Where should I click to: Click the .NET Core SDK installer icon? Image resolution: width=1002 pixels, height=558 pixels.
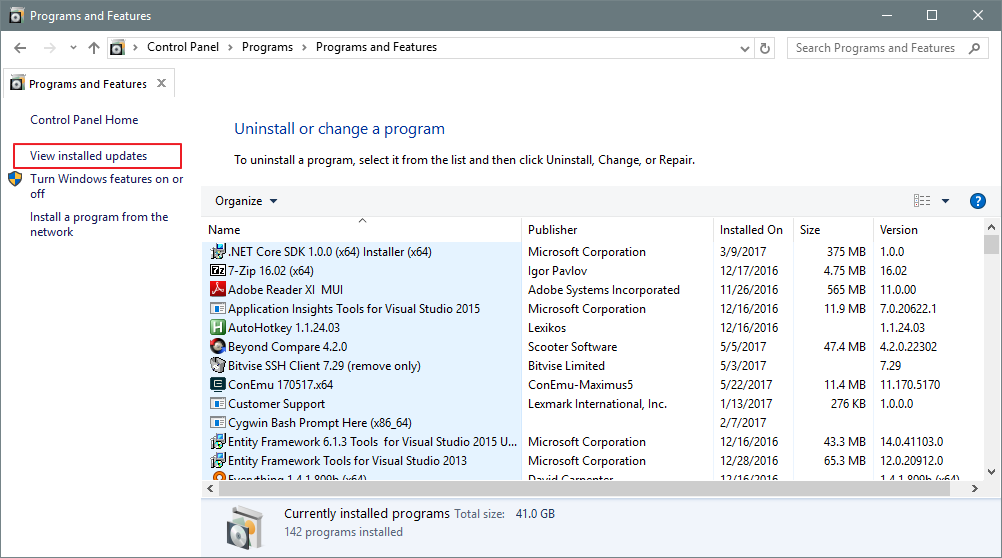[218, 251]
